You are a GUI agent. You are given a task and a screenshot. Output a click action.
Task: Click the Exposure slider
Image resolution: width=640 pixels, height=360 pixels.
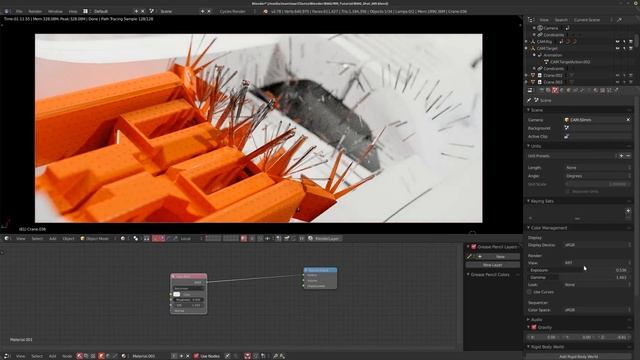point(579,270)
